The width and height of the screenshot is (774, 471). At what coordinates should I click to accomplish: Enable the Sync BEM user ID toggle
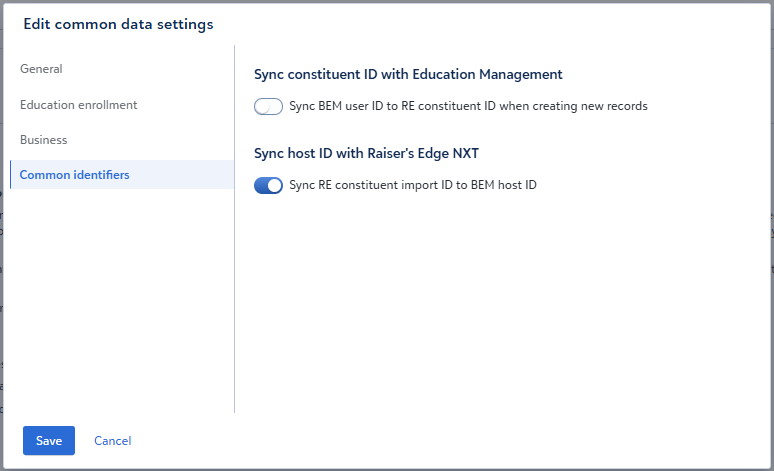tap(268, 106)
